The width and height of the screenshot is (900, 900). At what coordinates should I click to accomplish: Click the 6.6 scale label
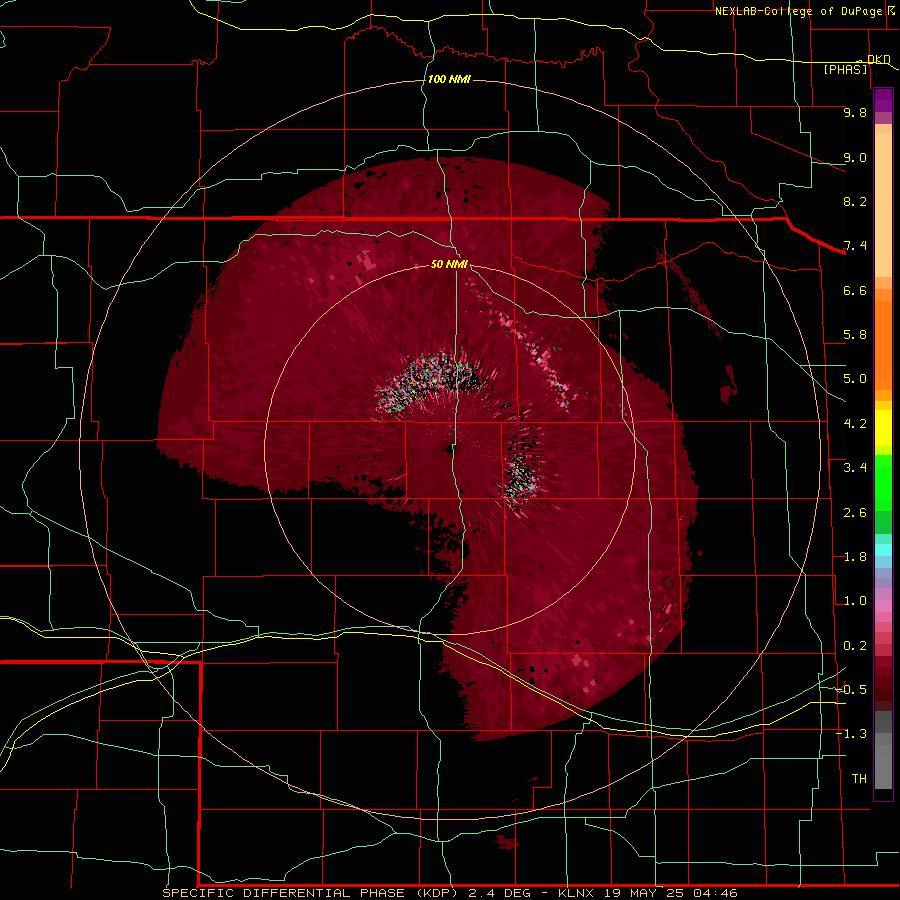tap(855, 290)
